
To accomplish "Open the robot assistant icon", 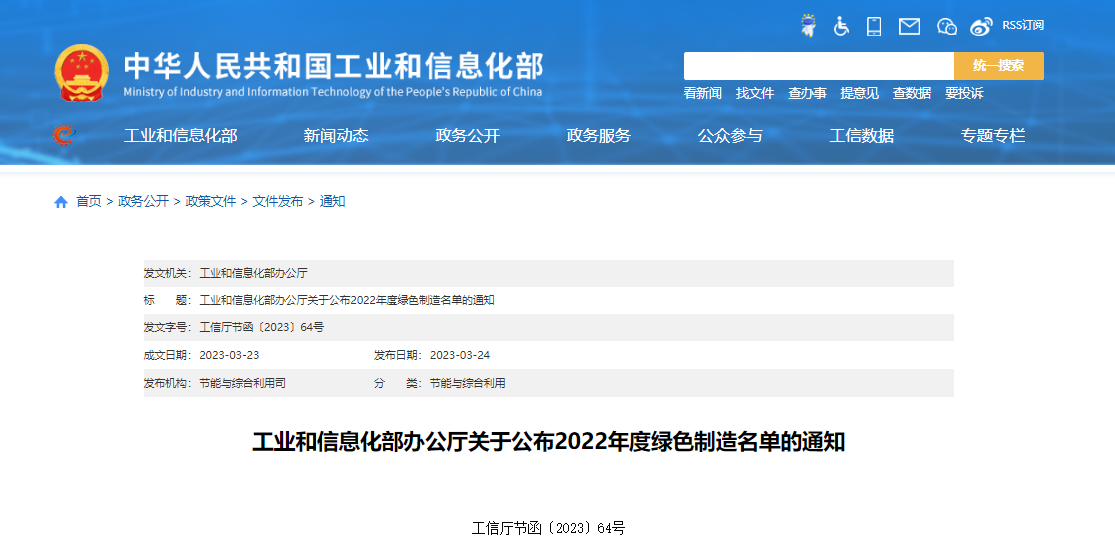I will [x=808, y=26].
